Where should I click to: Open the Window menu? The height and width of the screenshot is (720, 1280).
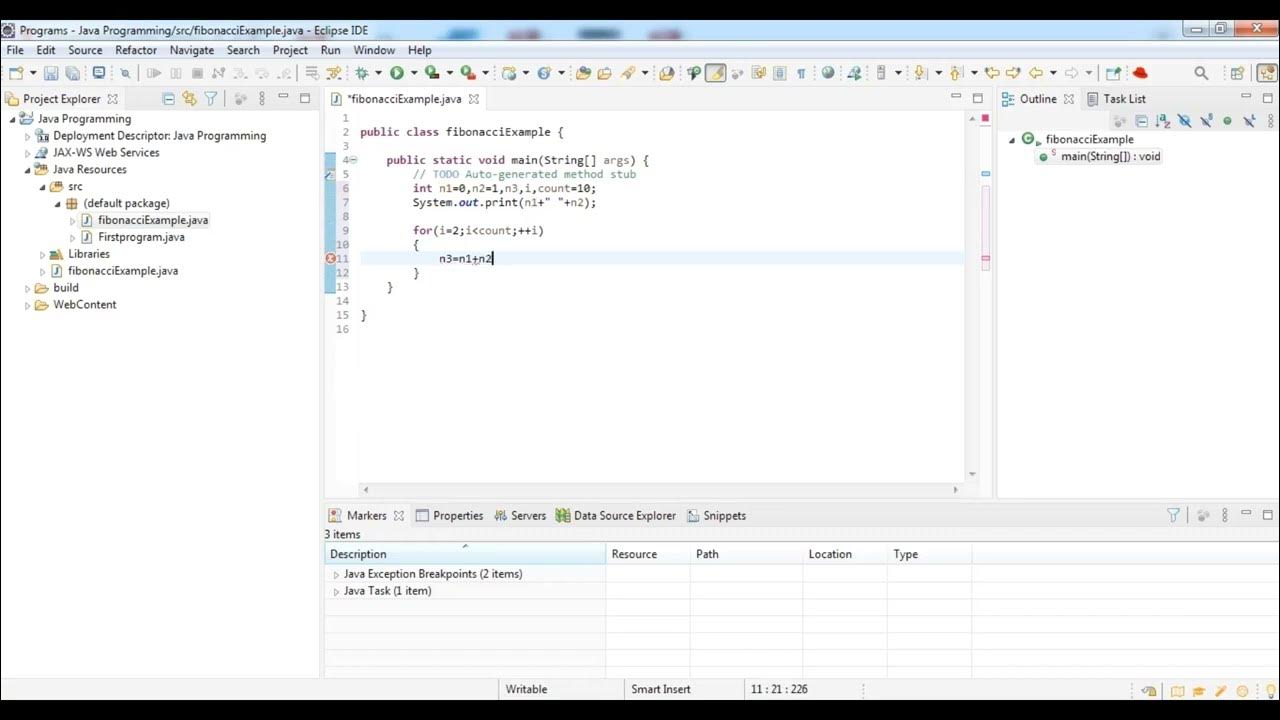click(x=374, y=50)
